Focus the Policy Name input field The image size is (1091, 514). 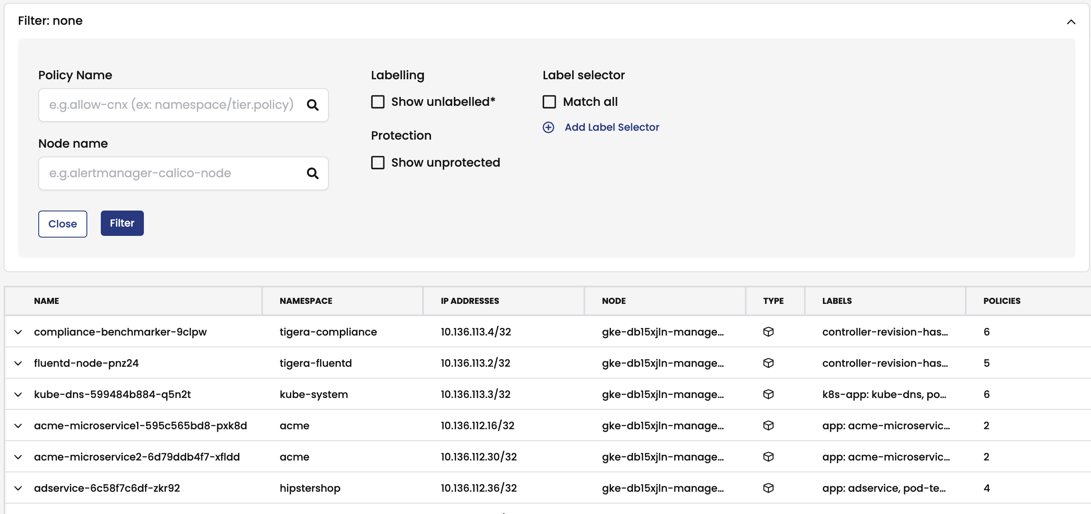[x=171, y=105]
